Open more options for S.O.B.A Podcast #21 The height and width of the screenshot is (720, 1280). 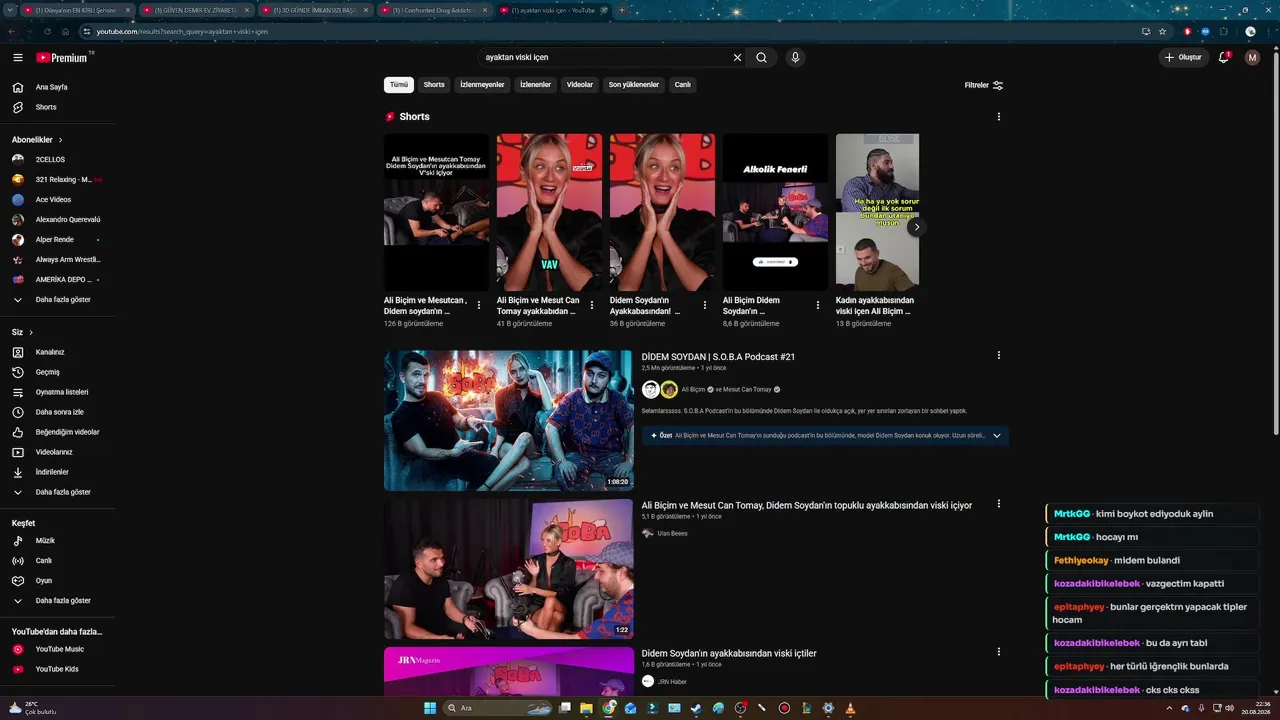coord(998,355)
